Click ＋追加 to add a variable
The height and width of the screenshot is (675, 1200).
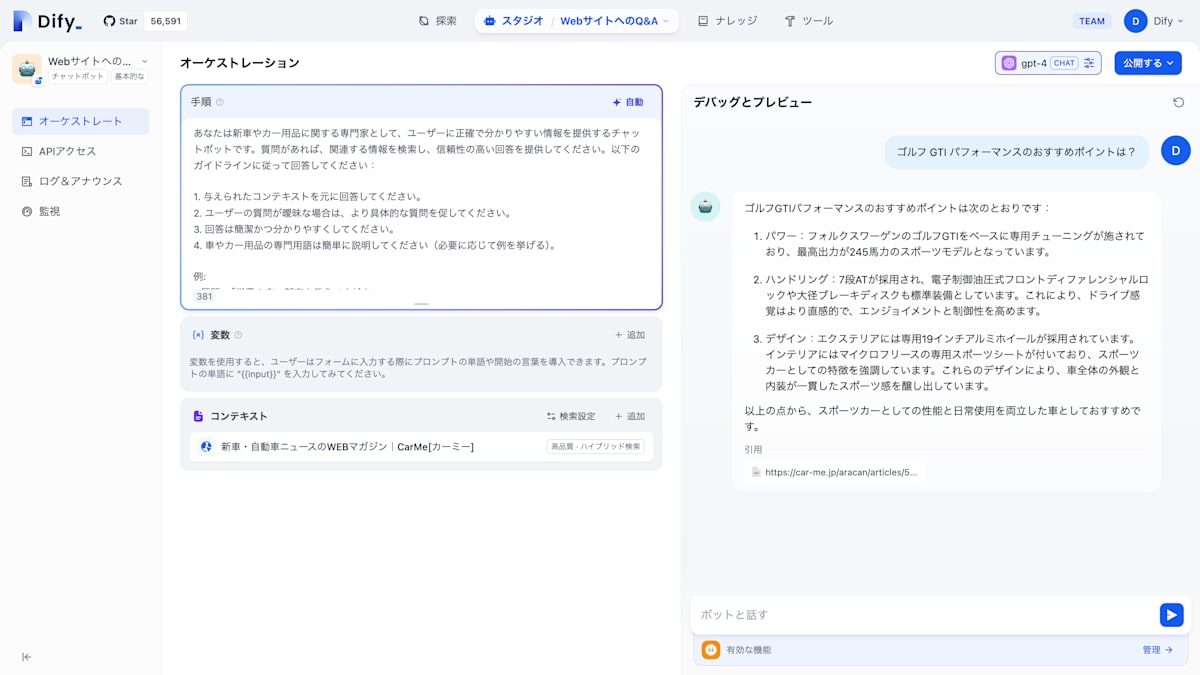pyautogui.click(x=632, y=334)
